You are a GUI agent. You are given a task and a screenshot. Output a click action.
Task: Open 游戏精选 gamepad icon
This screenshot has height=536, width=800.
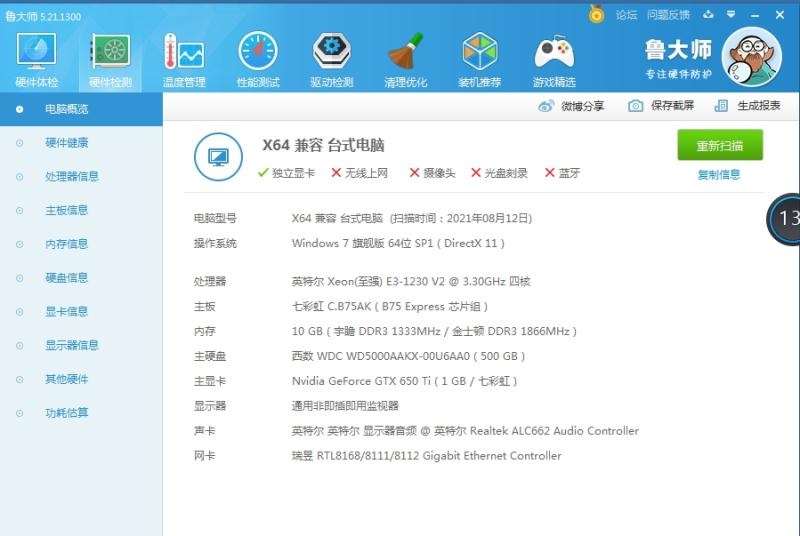pyautogui.click(x=554, y=60)
